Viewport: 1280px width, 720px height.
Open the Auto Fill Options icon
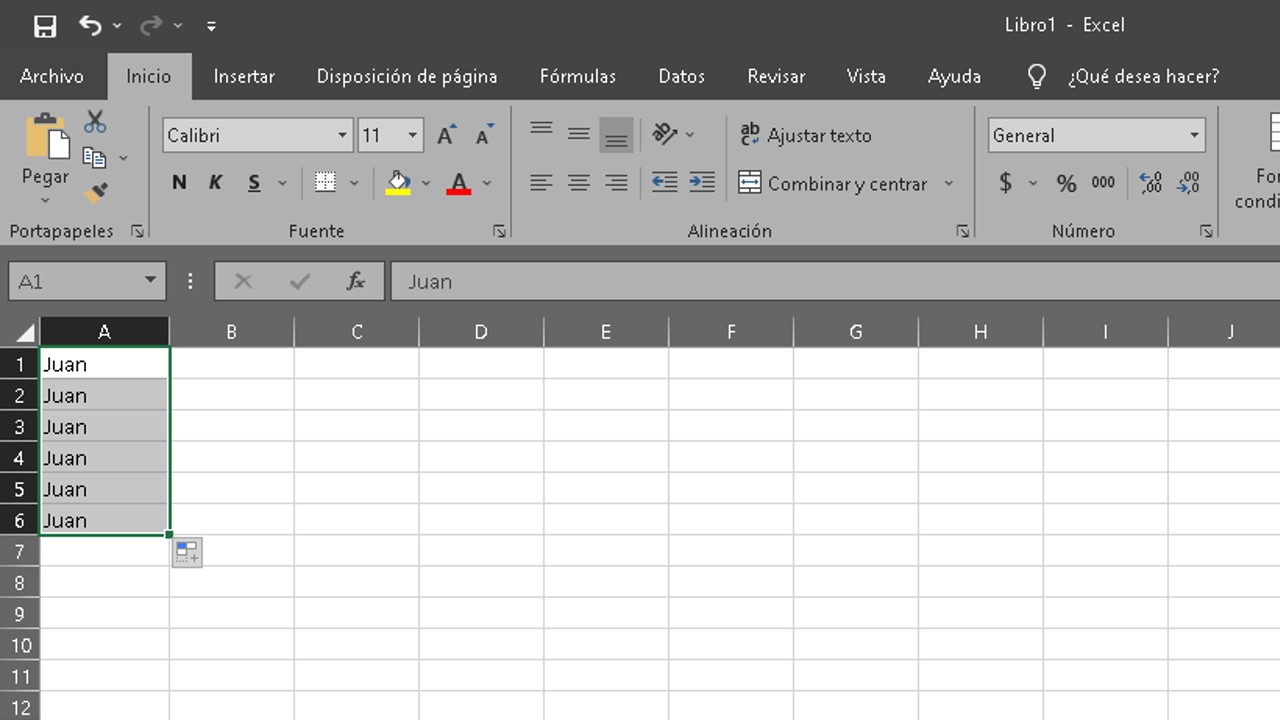(187, 552)
